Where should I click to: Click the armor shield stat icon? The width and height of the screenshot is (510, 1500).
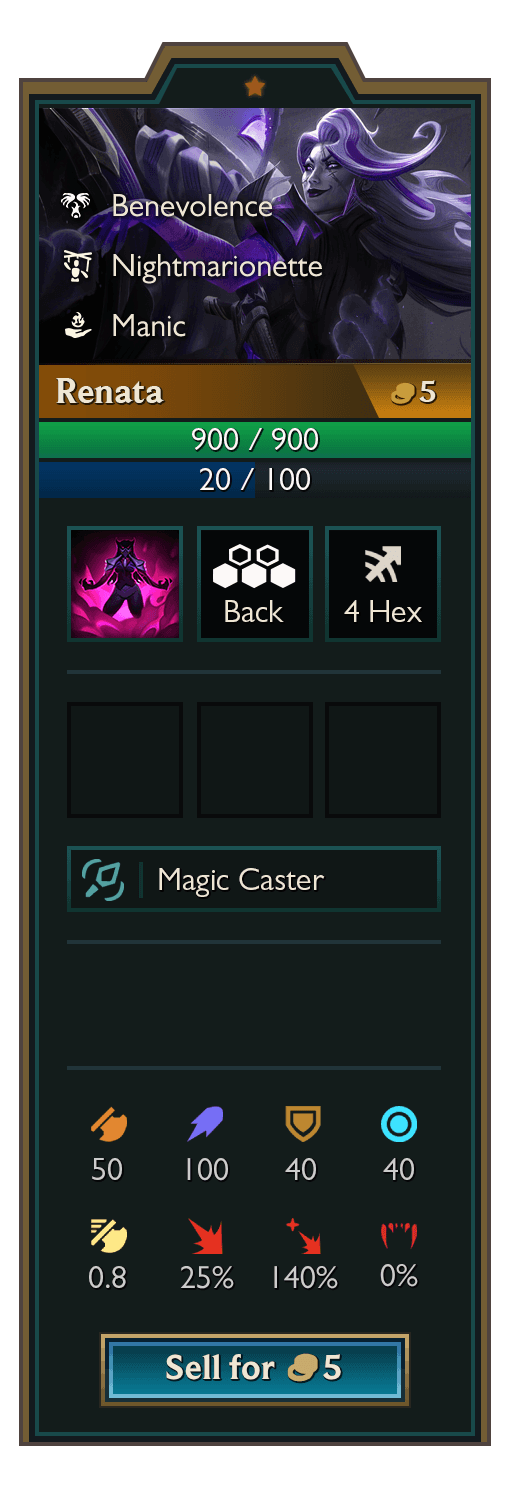coord(301,1126)
